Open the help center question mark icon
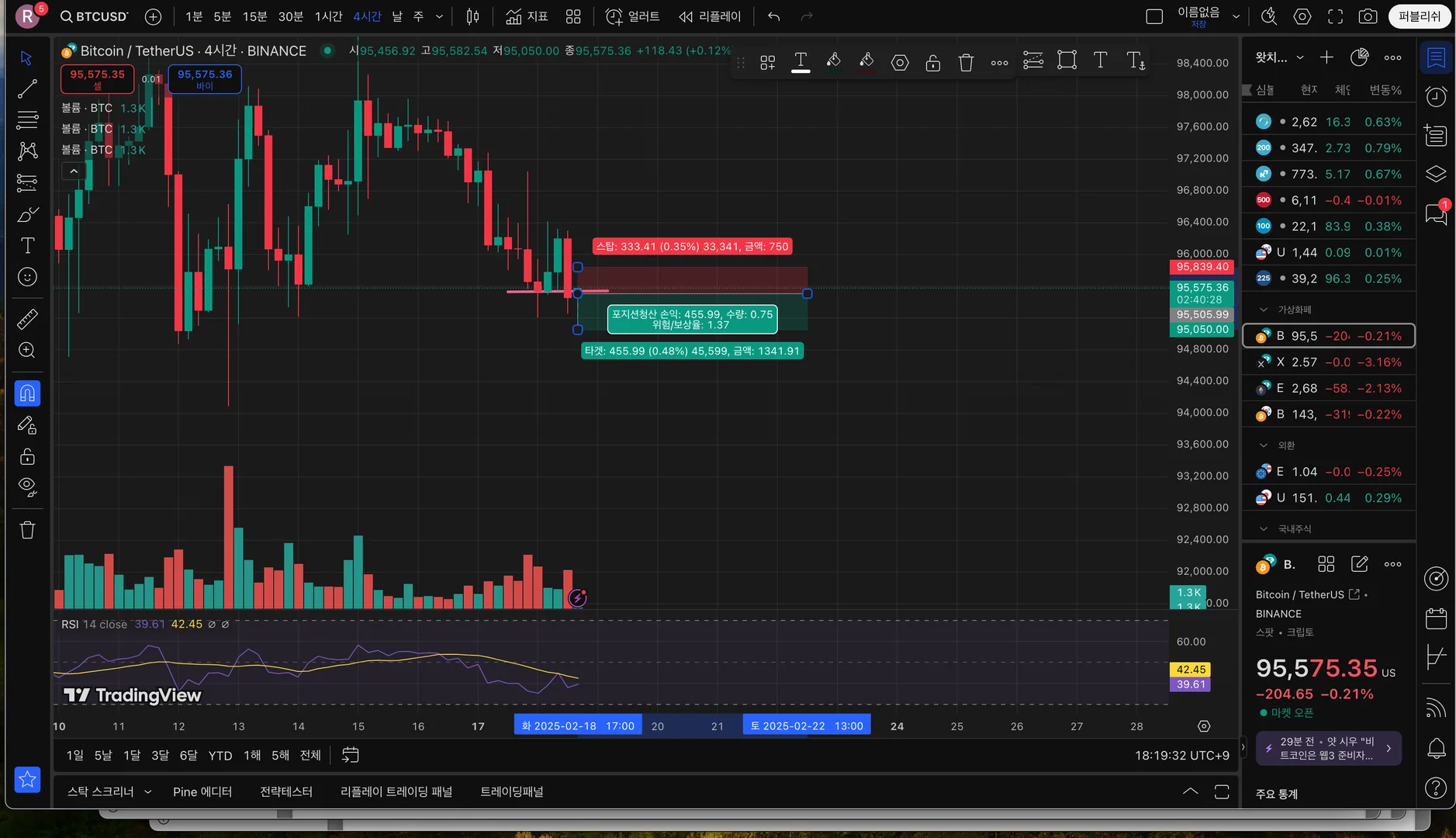 [x=1436, y=788]
